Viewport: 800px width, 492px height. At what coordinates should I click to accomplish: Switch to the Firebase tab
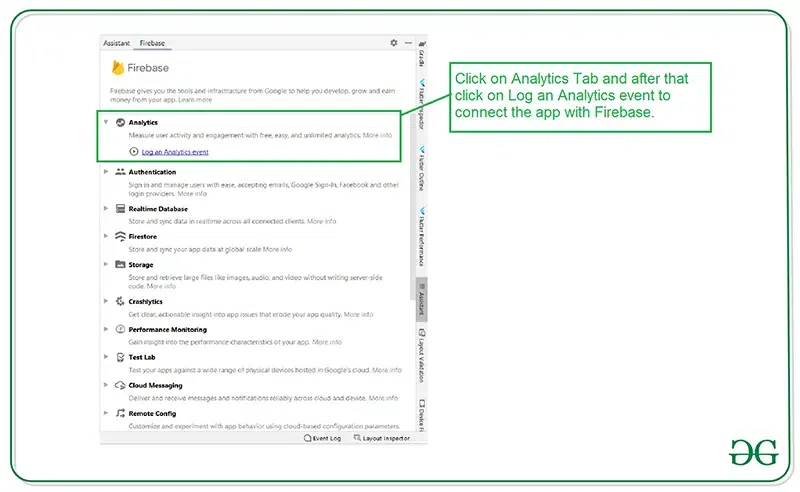pyautogui.click(x=152, y=43)
